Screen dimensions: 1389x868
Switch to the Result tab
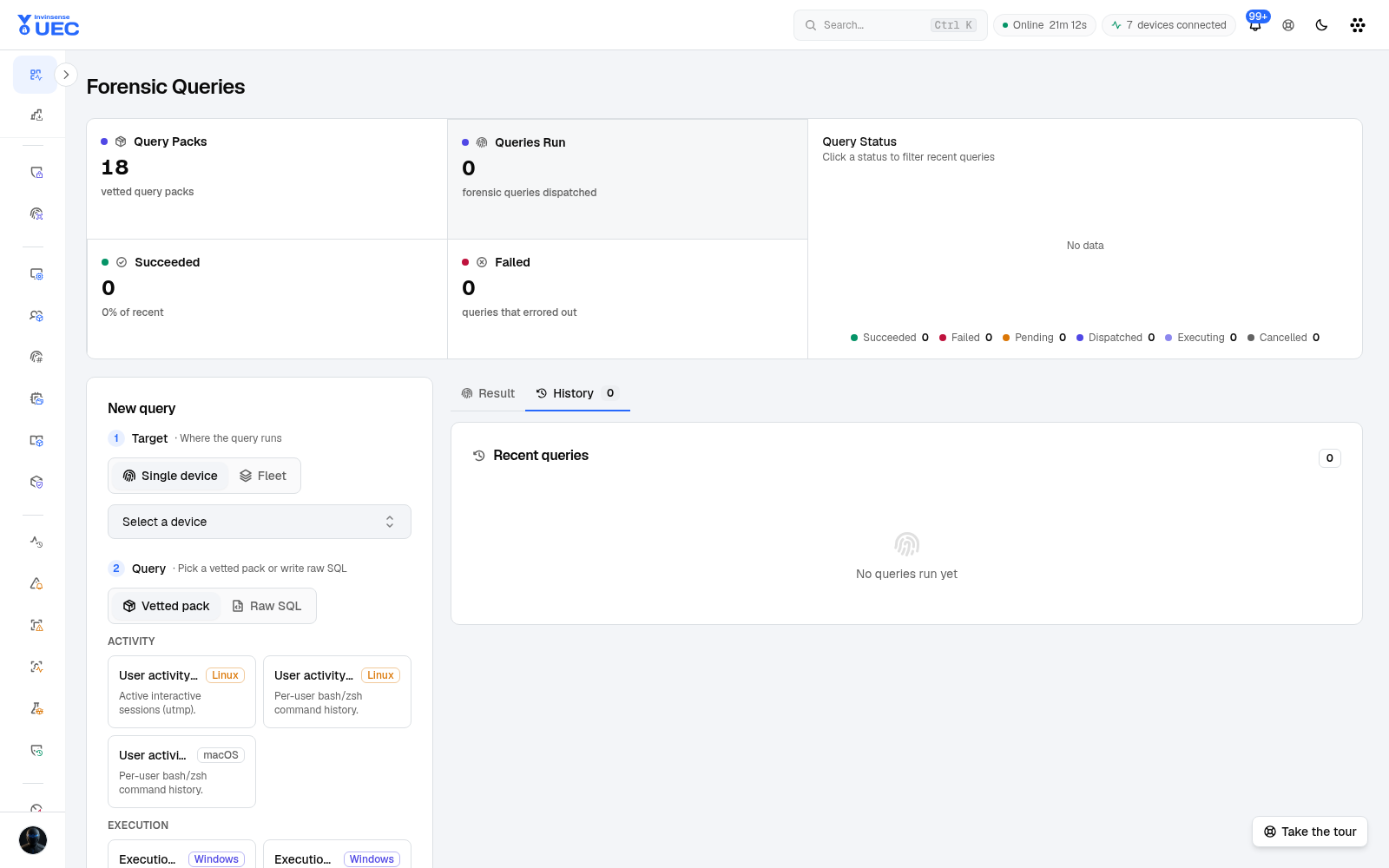tap(488, 393)
